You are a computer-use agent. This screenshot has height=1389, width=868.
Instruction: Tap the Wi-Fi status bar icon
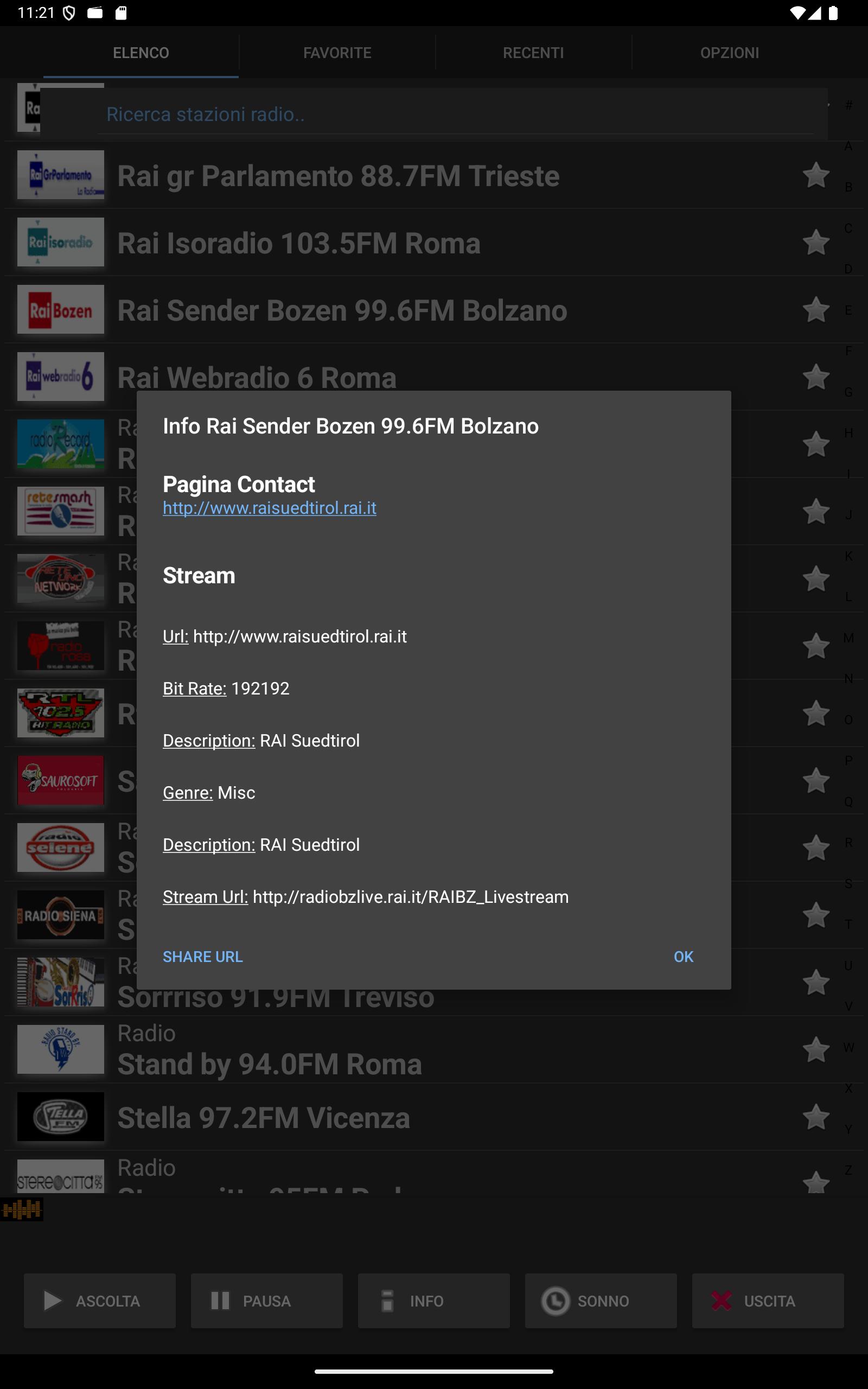click(x=797, y=12)
